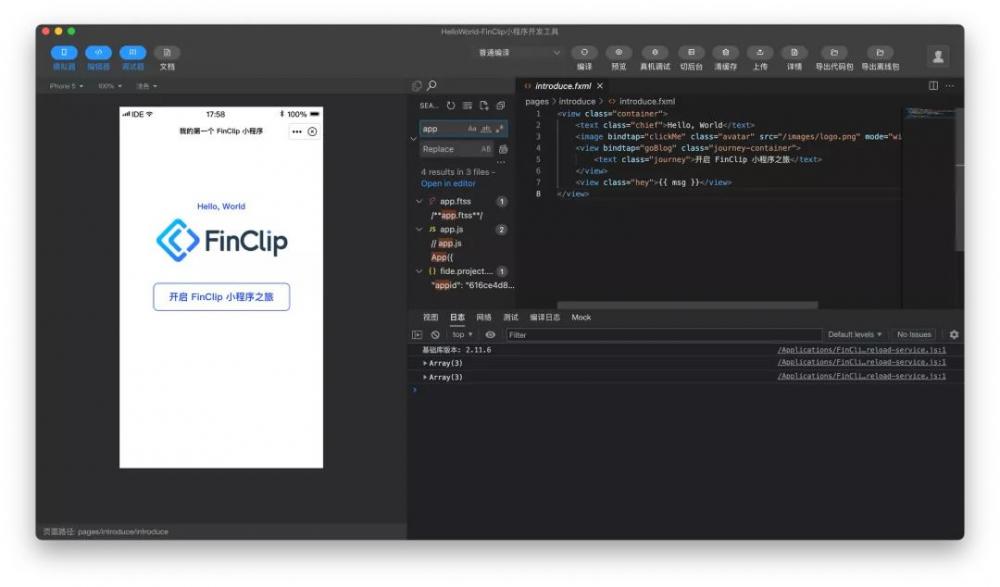Open the explorer files icon above search panel
This screenshot has width=1000, height=587.
tap(417, 85)
